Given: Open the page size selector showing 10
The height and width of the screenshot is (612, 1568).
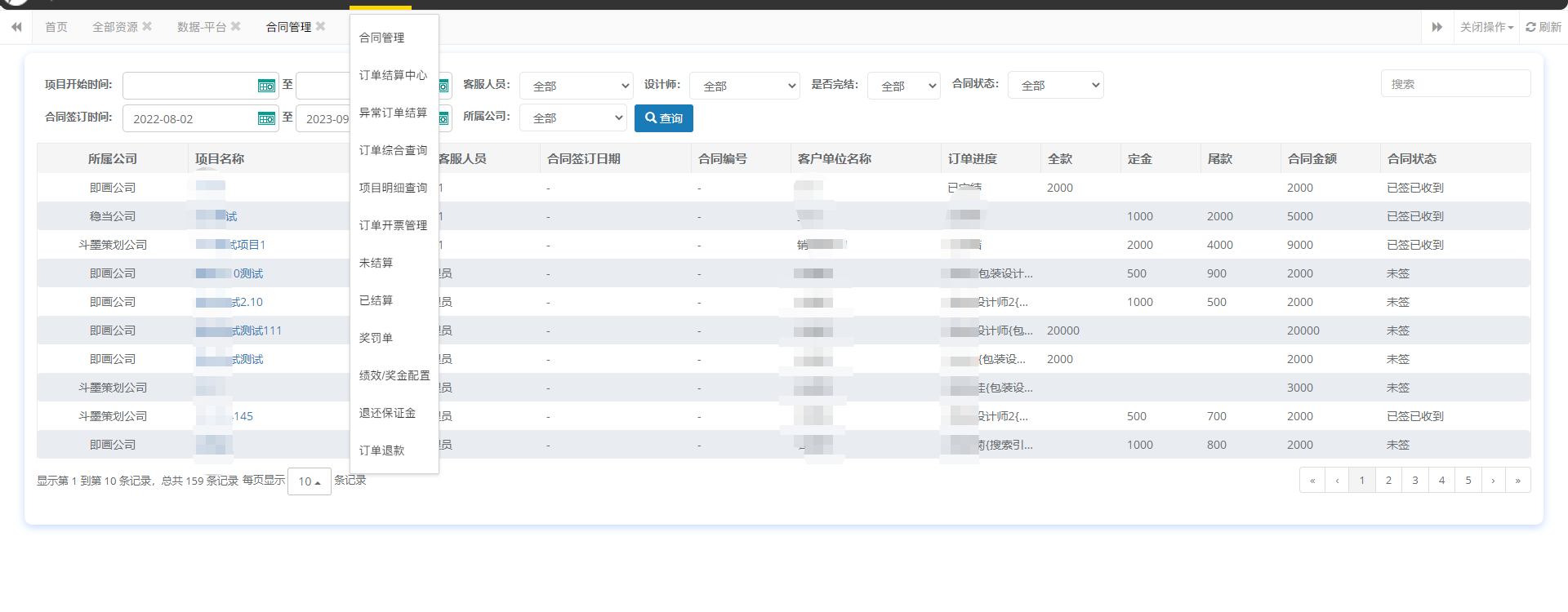Looking at the screenshot, I should coord(309,481).
